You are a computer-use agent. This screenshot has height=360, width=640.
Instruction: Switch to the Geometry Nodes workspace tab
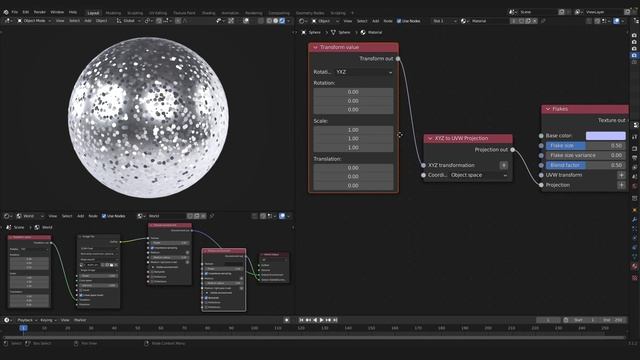pyautogui.click(x=310, y=13)
